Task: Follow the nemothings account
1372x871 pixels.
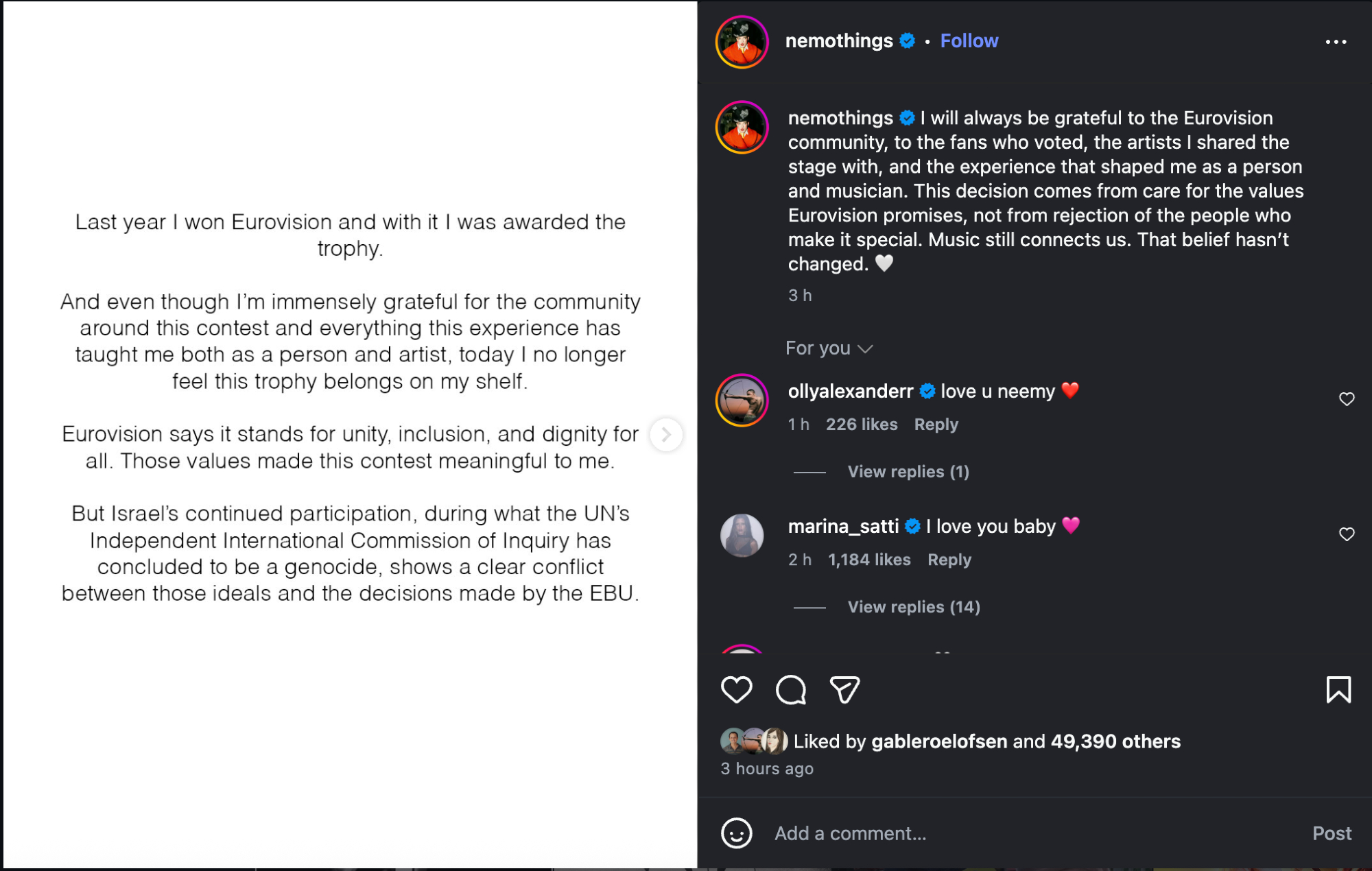Action: click(x=969, y=41)
